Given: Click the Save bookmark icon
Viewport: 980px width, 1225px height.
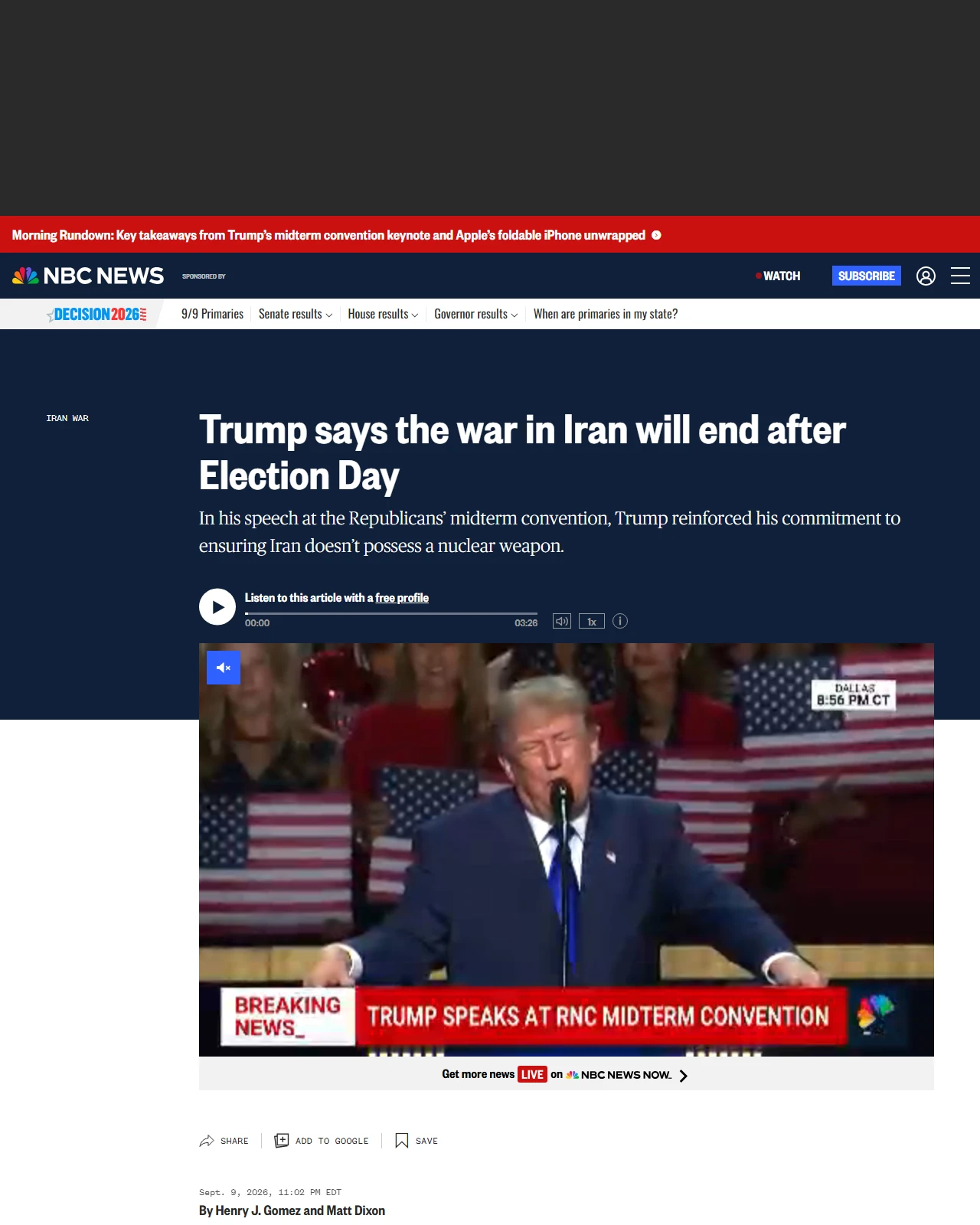Looking at the screenshot, I should [x=401, y=1141].
